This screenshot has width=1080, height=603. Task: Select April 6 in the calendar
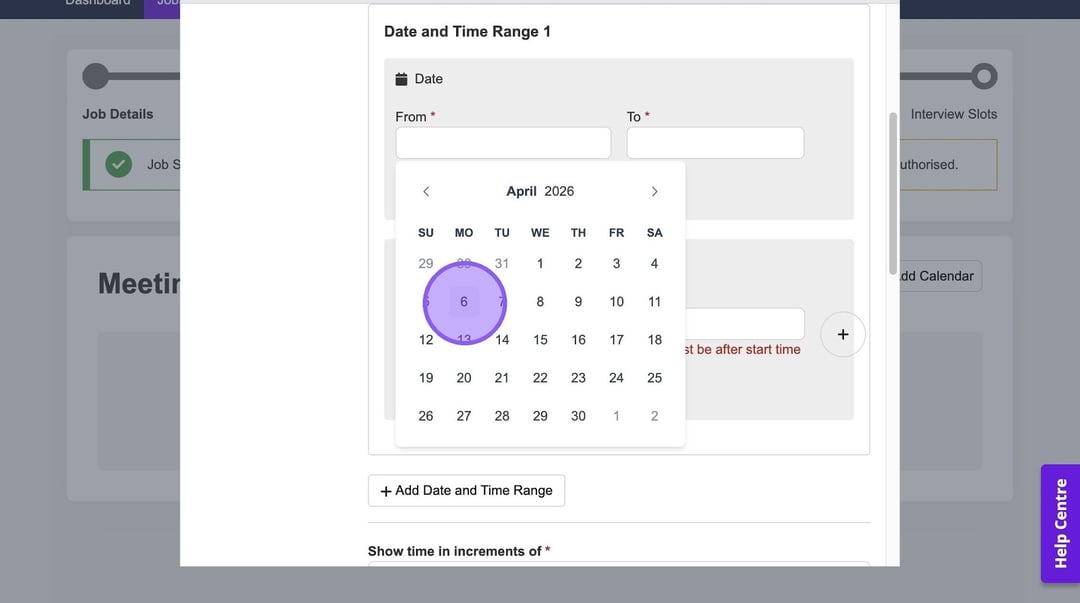pos(464,302)
